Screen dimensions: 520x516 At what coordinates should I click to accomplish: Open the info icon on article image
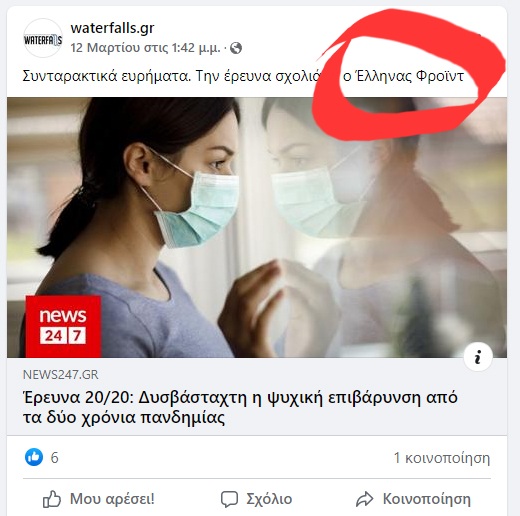pos(478,357)
